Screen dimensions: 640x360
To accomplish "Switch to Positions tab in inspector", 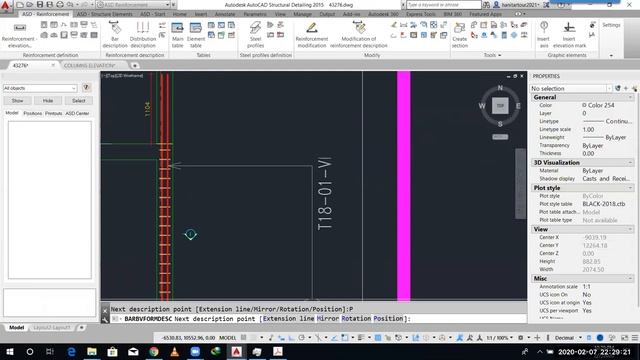I will pos(33,113).
